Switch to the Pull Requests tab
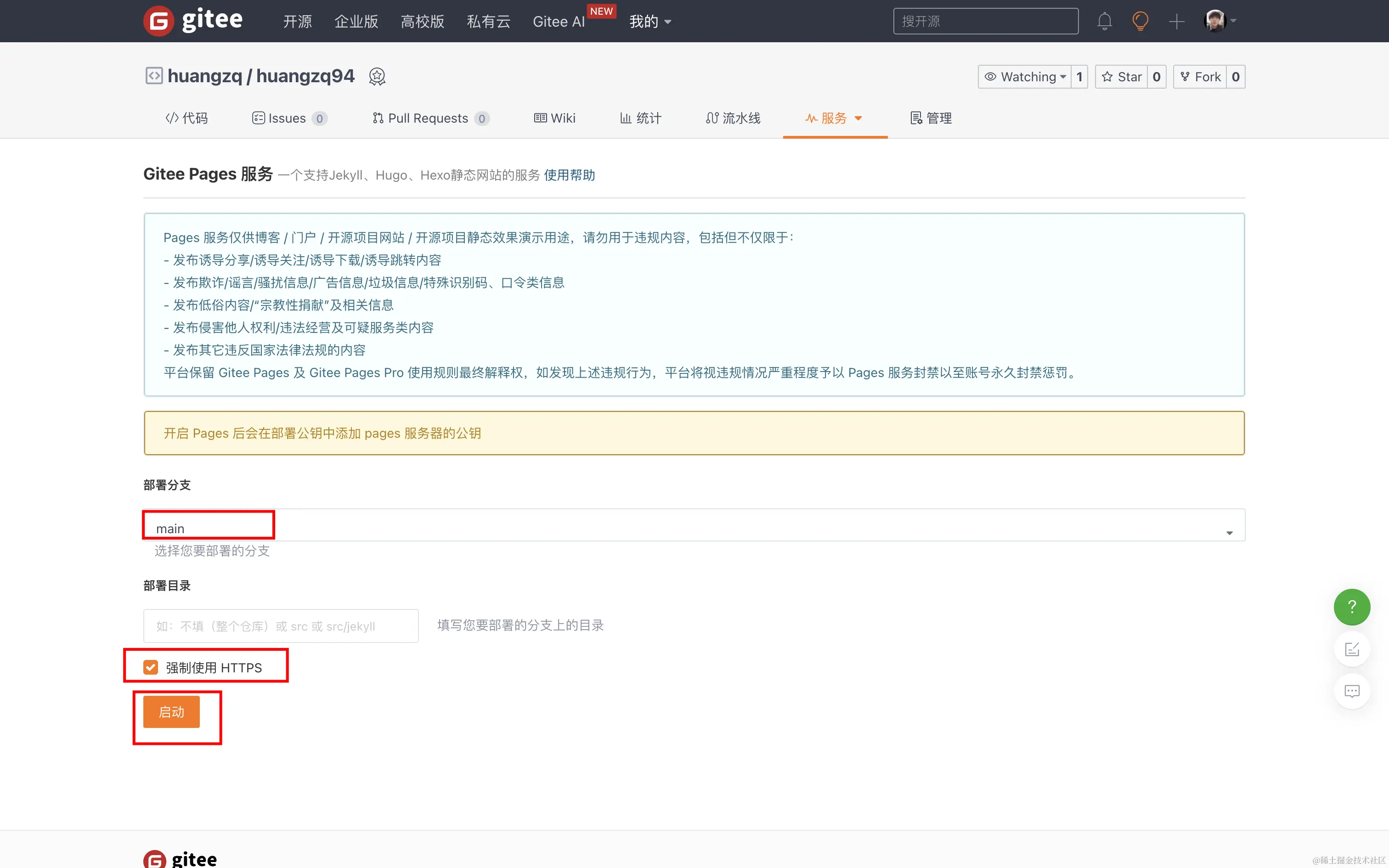The image size is (1389, 868). pyautogui.click(x=430, y=118)
